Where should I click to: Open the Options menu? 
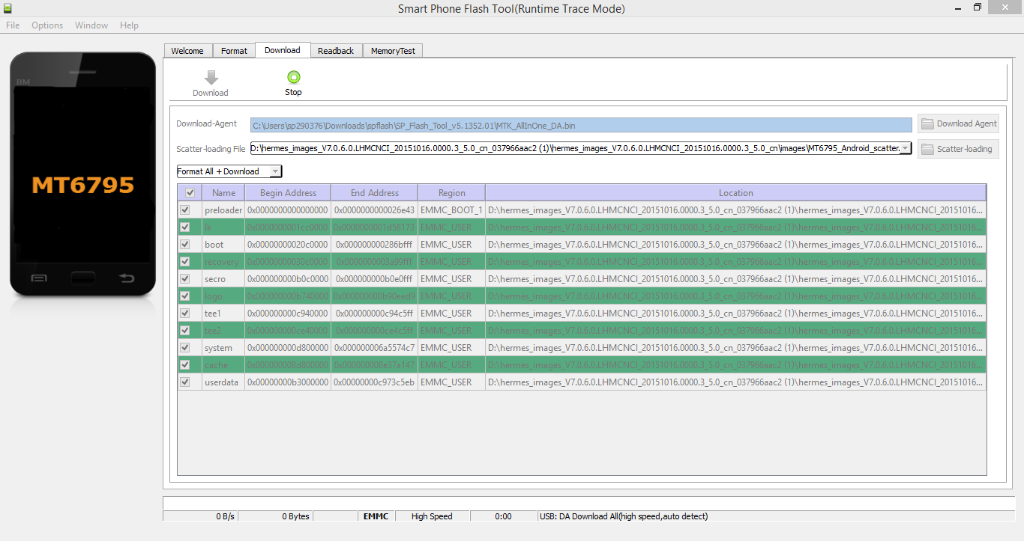(47, 25)
